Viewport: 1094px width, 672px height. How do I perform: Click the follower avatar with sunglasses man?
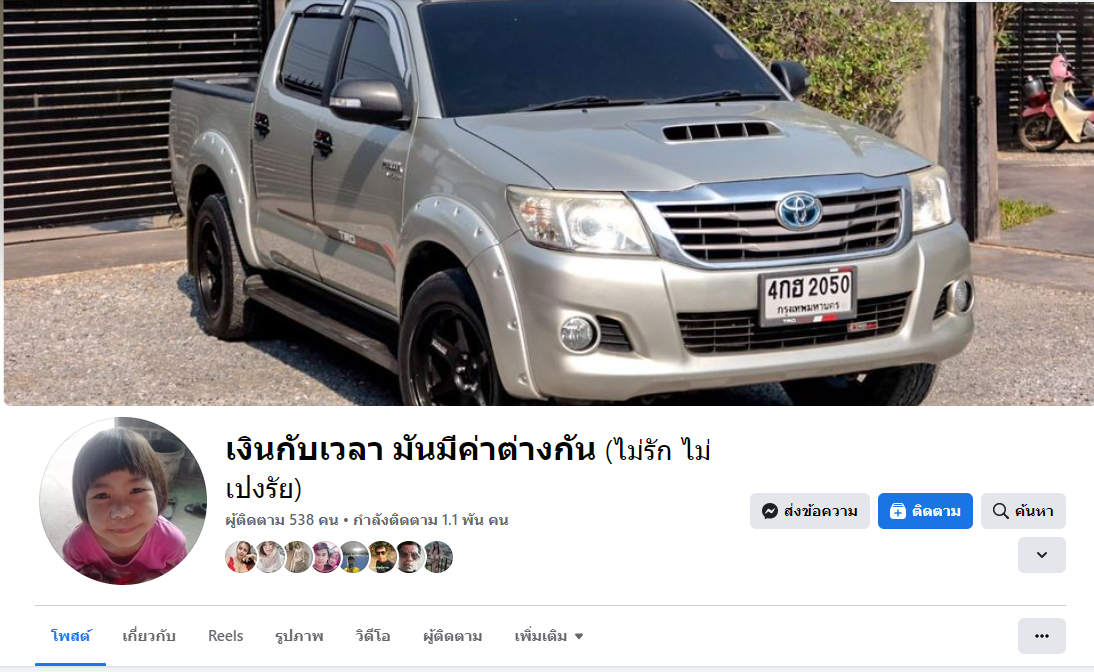pos(382,557)
